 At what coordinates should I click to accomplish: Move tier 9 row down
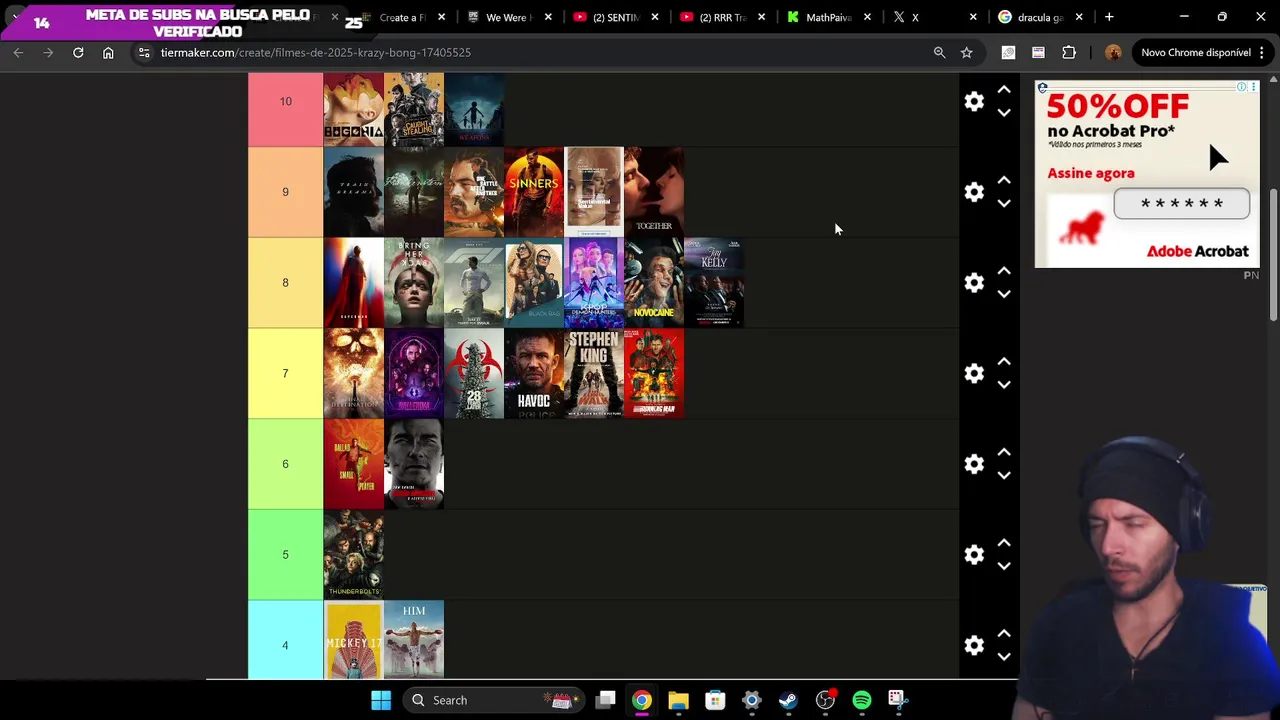1004,204
